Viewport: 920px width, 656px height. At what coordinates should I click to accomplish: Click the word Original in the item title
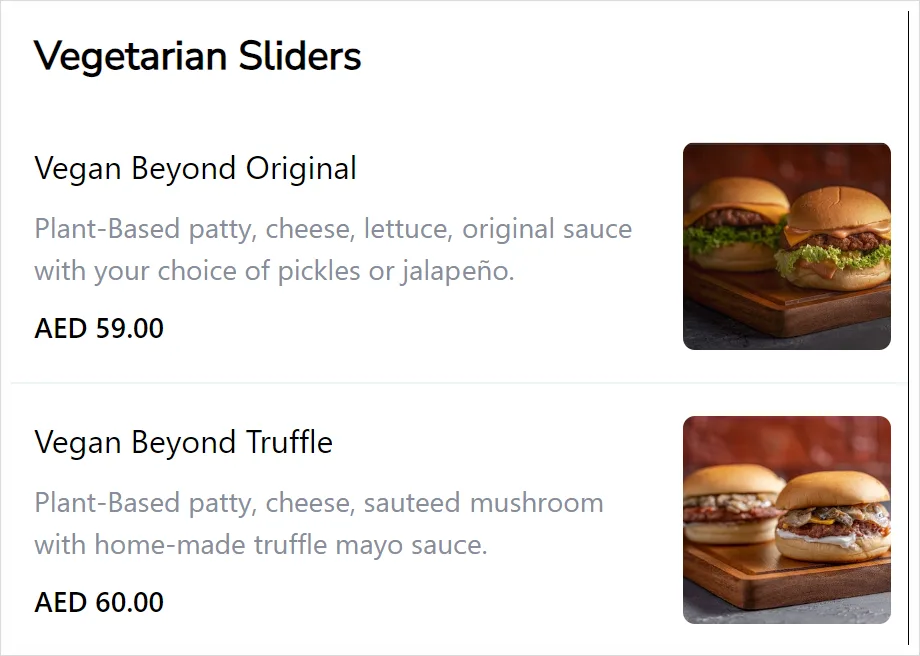(301, 169)
